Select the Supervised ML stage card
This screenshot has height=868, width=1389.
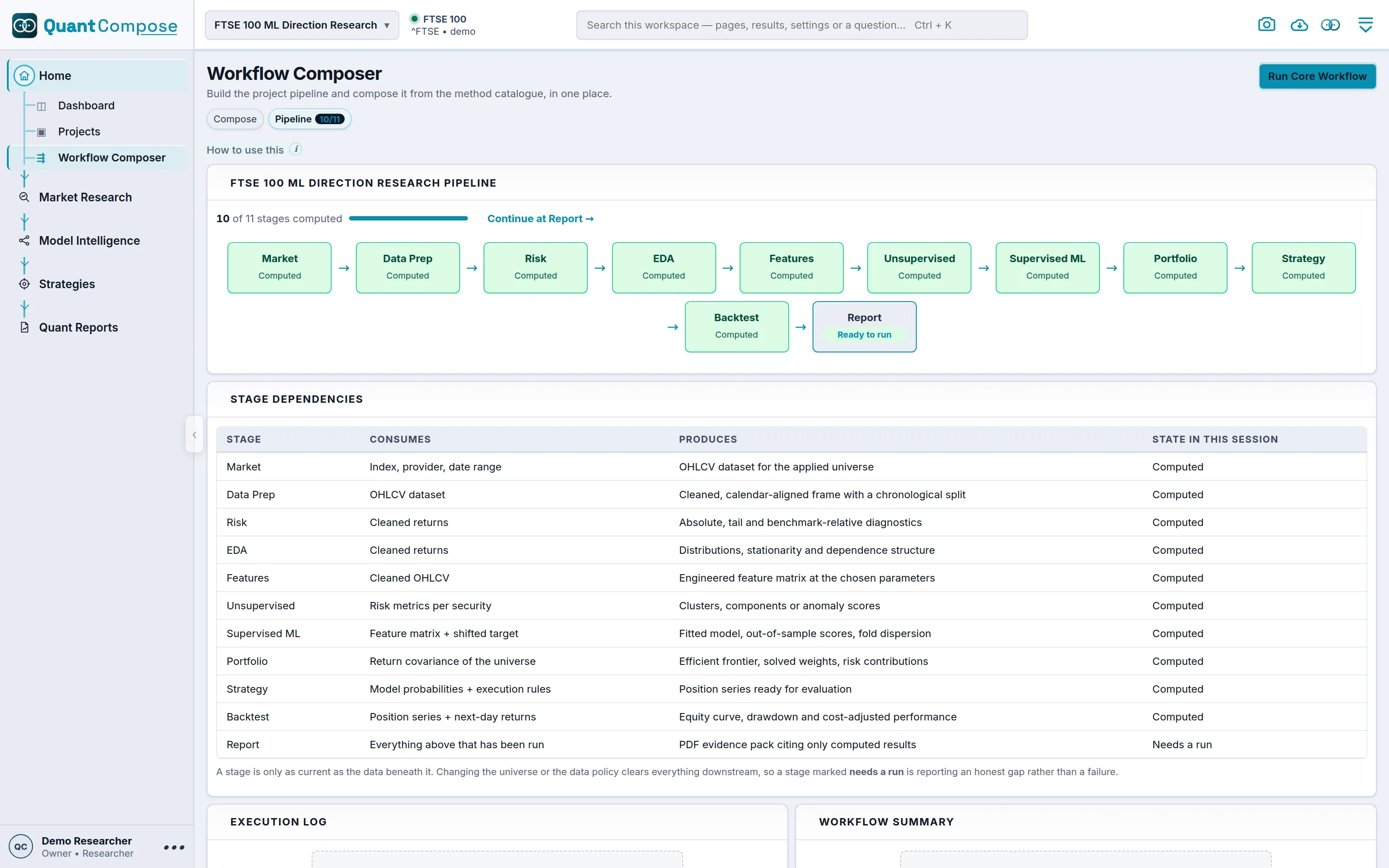(1047, 267)
